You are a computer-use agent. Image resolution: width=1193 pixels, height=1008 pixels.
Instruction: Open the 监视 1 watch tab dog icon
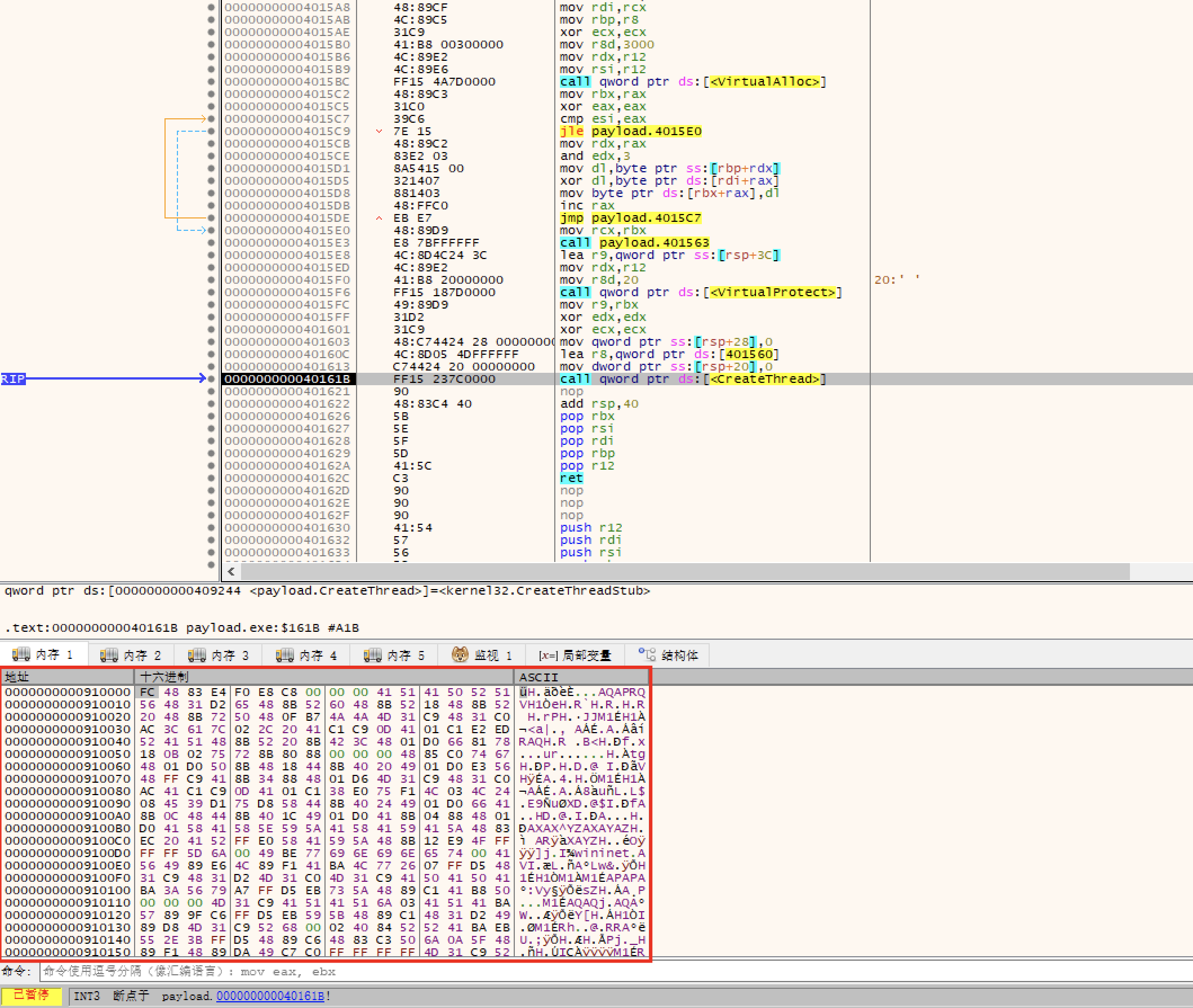point(460,655)
